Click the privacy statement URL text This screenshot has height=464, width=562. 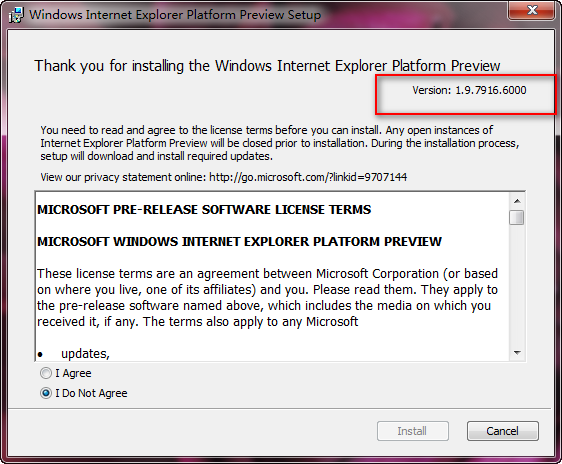coord(308,177)
